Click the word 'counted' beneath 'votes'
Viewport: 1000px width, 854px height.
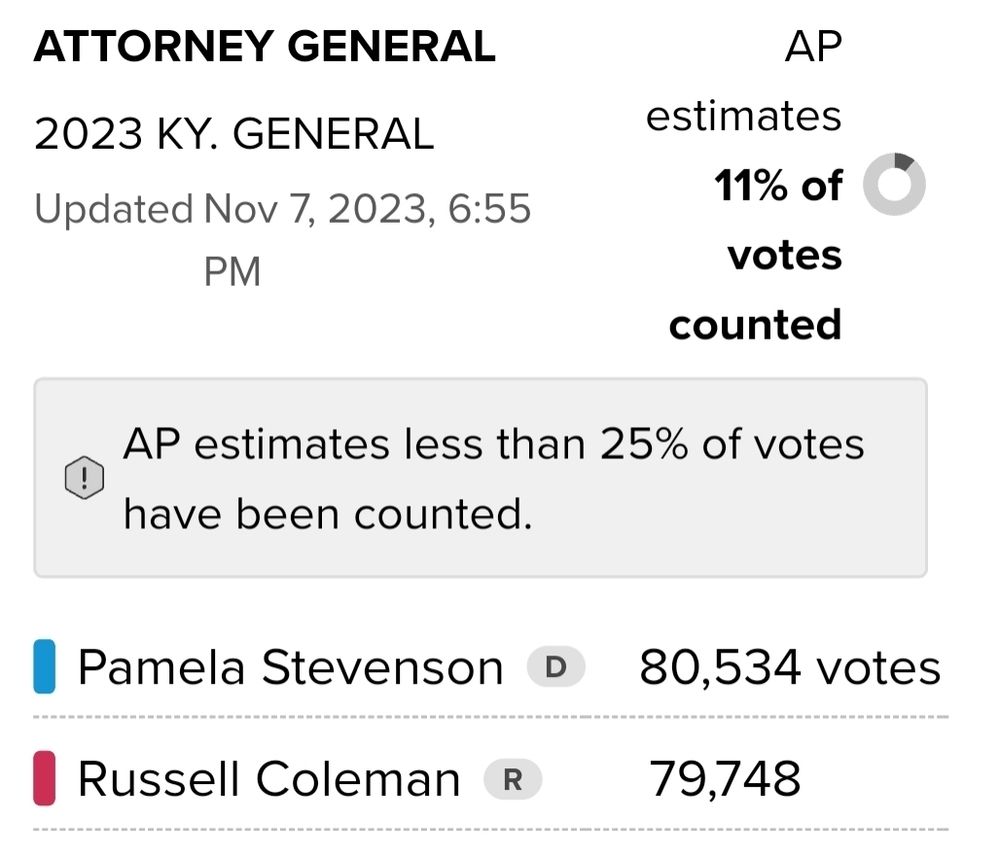point(755,325)
